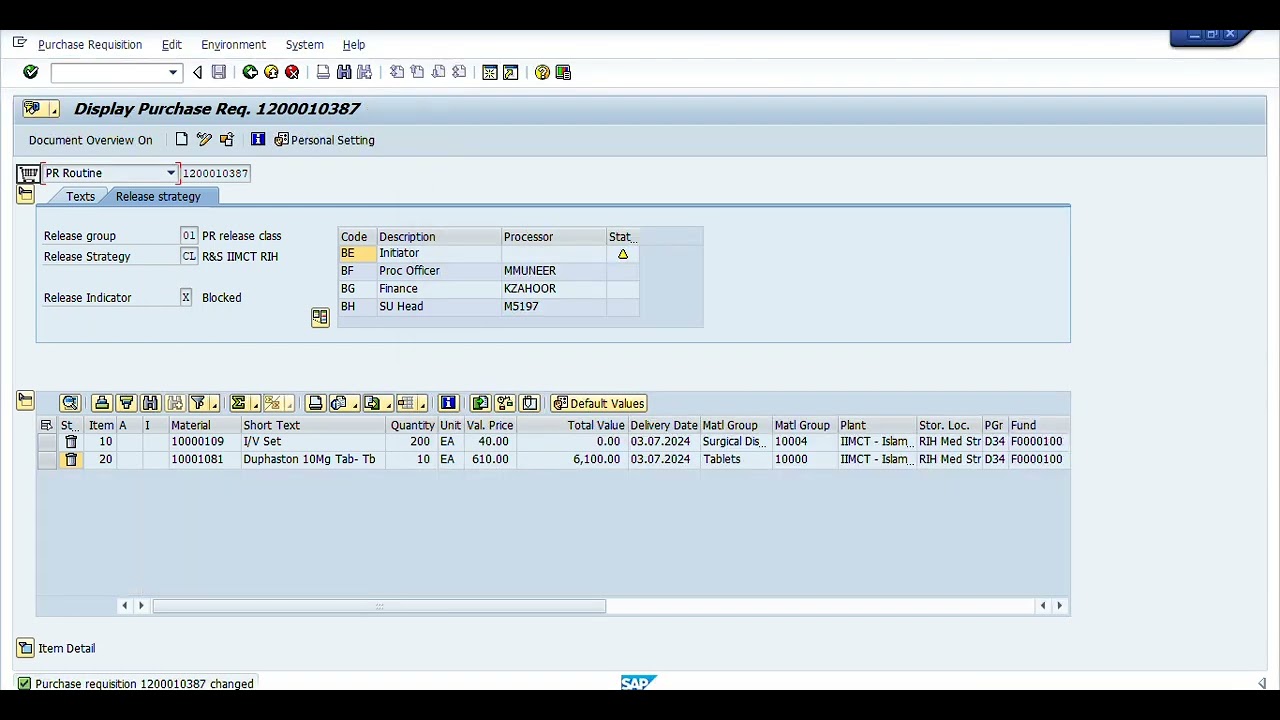Click the Back green arrow icon
Viewport: 1280px width, 720px height.
[x=250, y=72]
